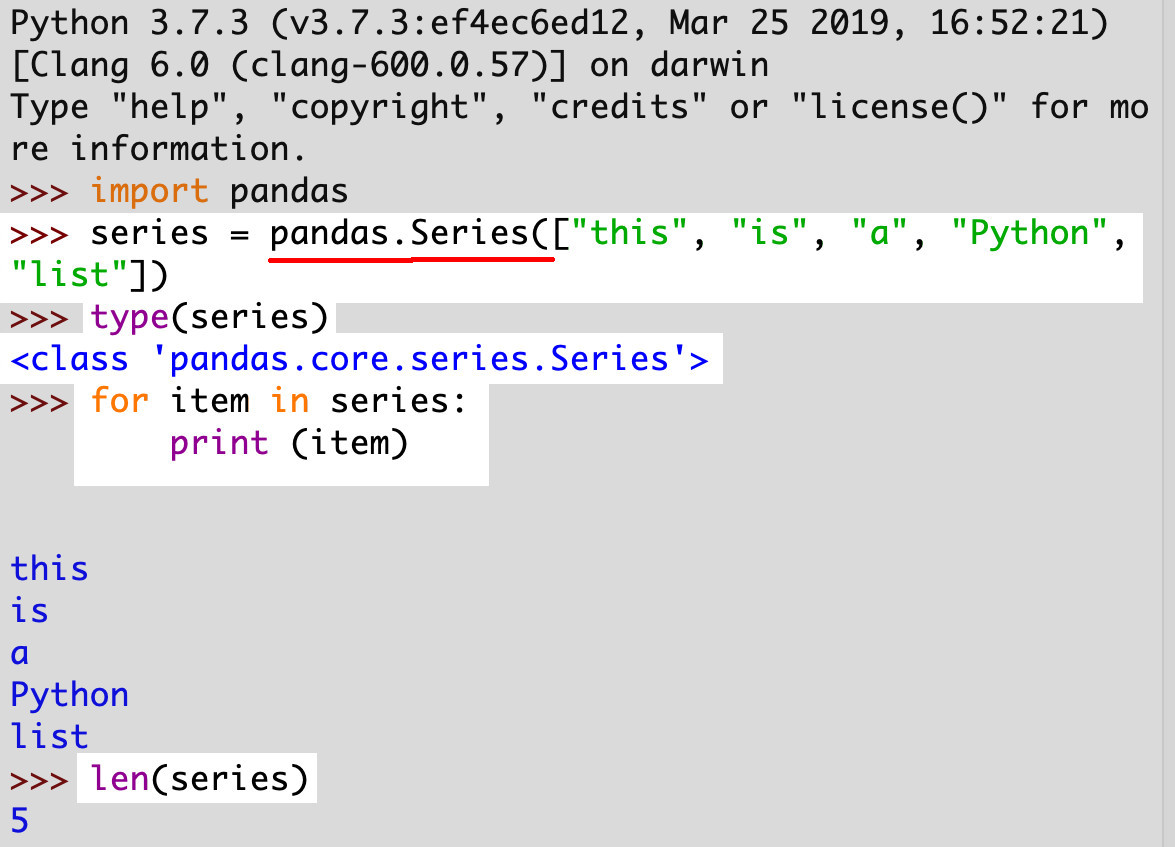Image resolution: width=1175 pixels, height=847 pixels.
Task: Click the 'import' keyword in import pandas
Action: (x=149, y=192)
